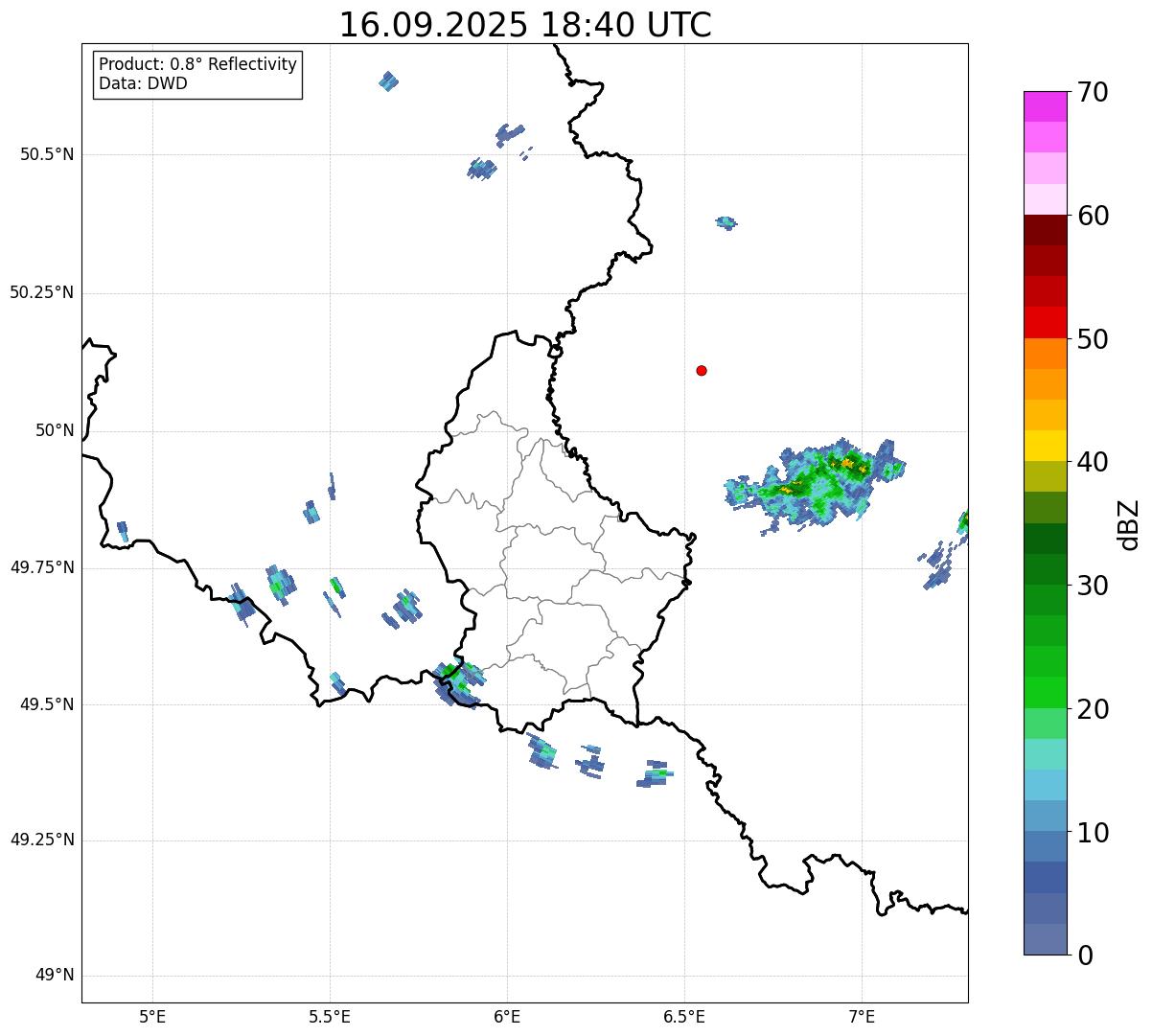Click the title timestamp 16.09.2025 18:40 UTC
The height and width of the screenshot is (1036, 1152).
(x=525, y=25)
